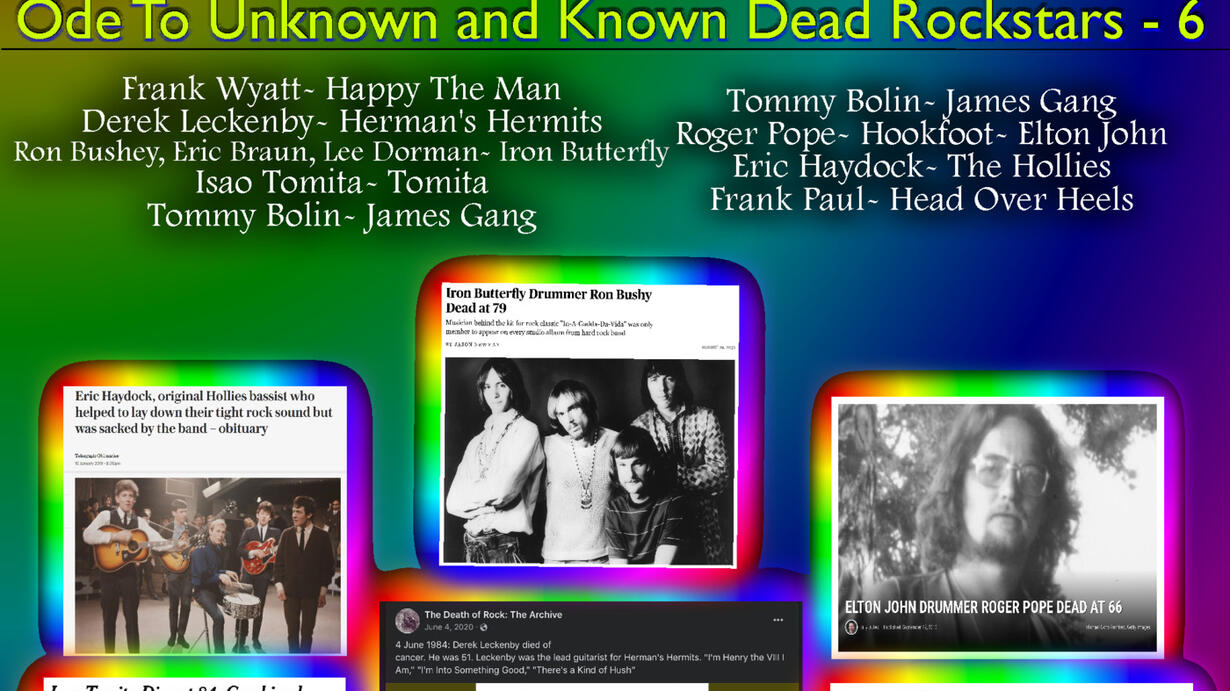Click the author avatar under the Roger Pope headline

(851, 627)
